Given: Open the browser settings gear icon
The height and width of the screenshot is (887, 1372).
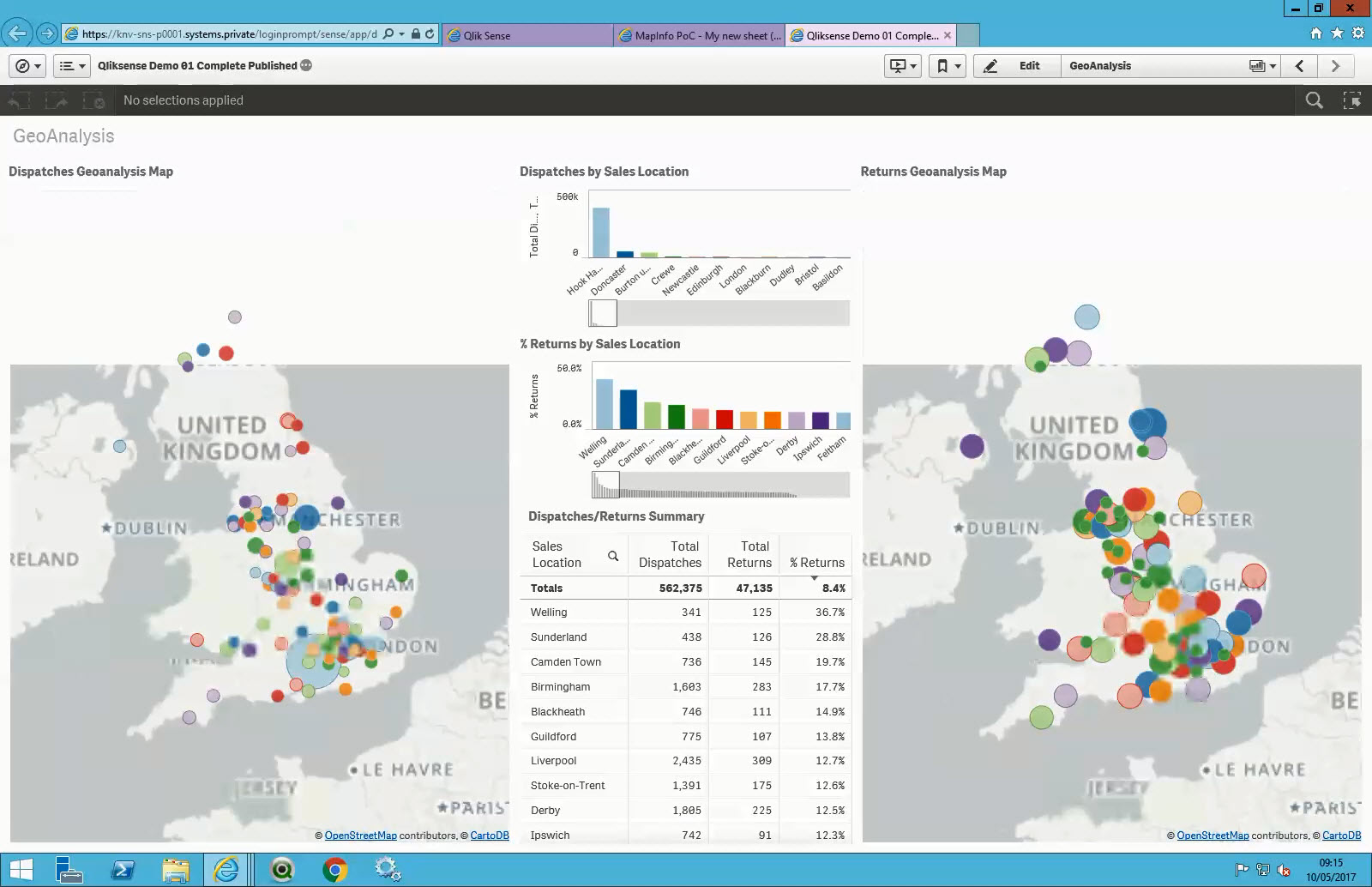Looking at the screenshot, I should point(1357,33).
